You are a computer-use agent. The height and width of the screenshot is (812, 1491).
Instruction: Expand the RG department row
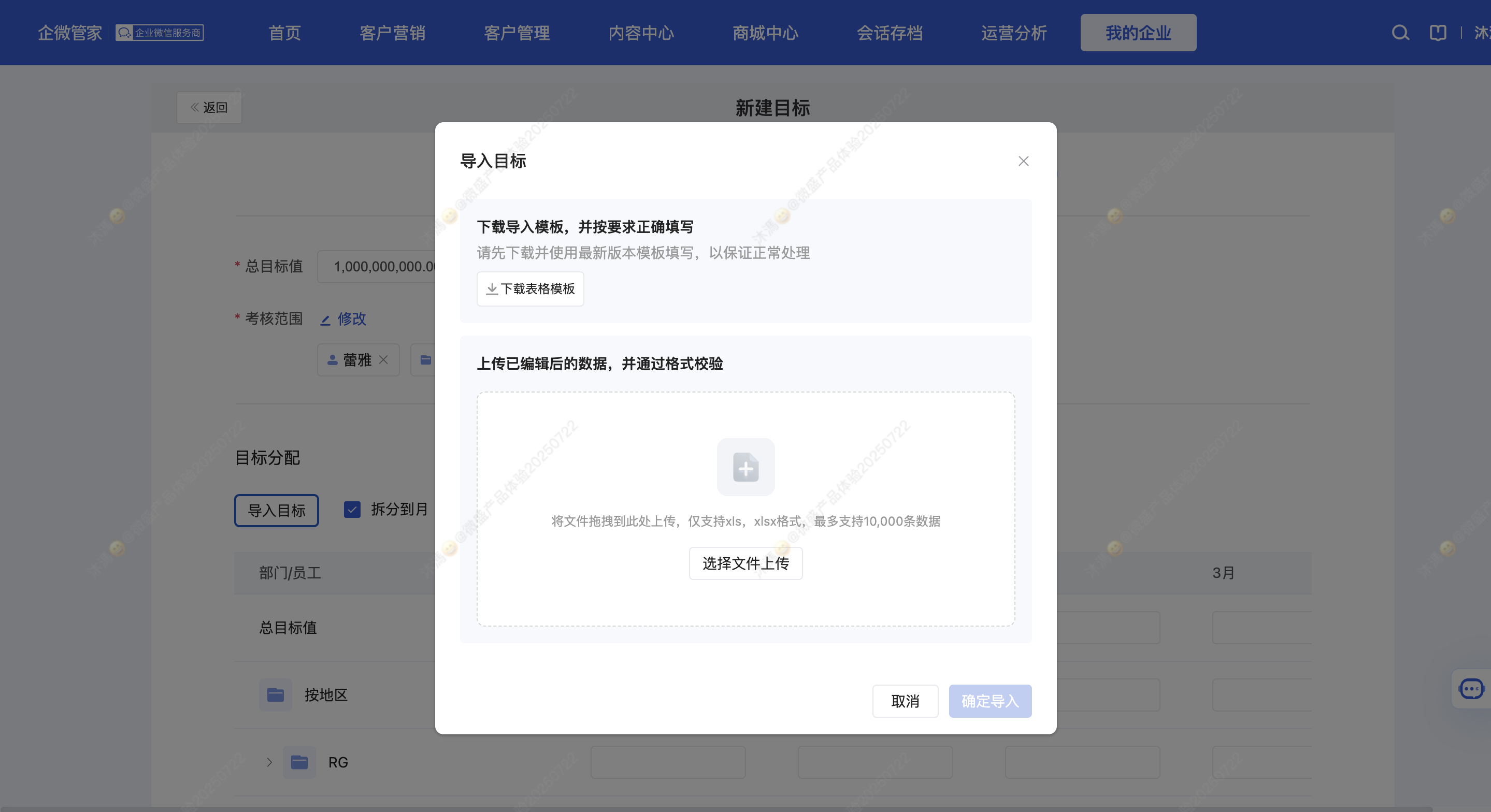point(269,762)
